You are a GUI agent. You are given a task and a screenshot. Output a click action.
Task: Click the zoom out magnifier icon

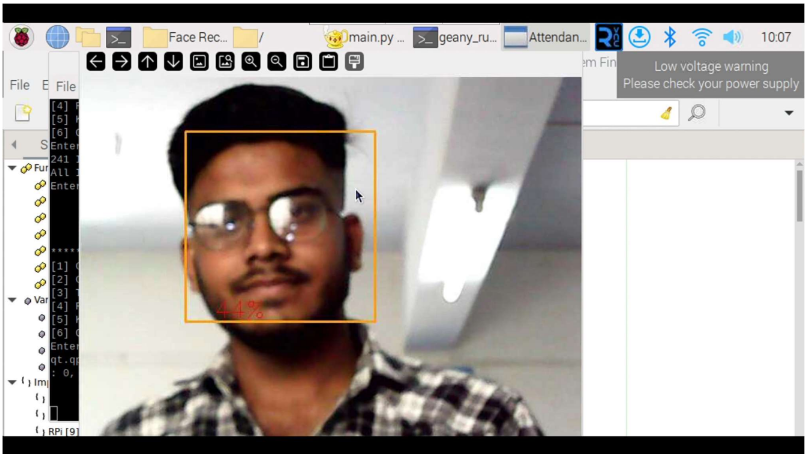277,62
